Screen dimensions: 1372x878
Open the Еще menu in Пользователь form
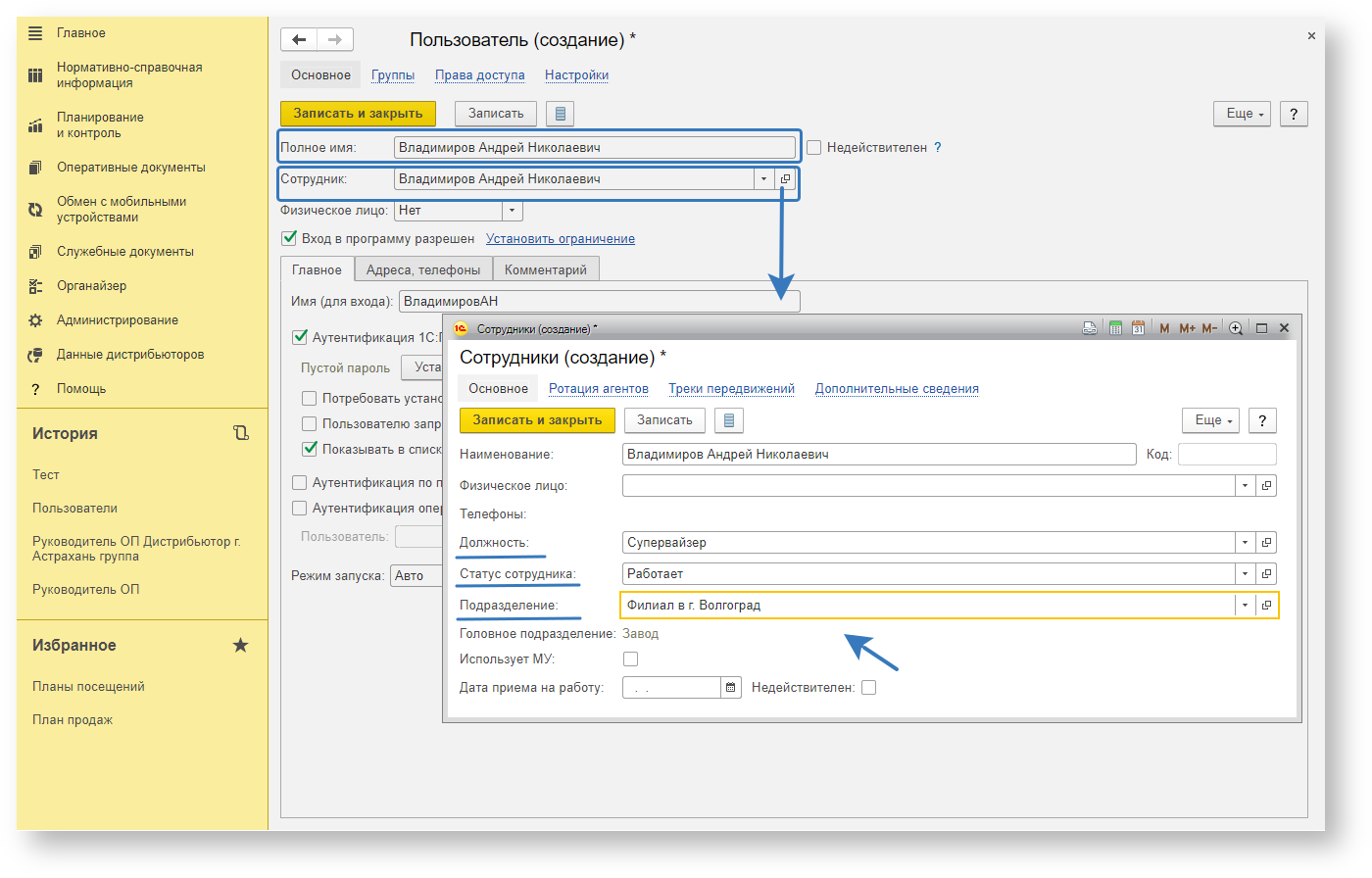tap(1242, 114)
